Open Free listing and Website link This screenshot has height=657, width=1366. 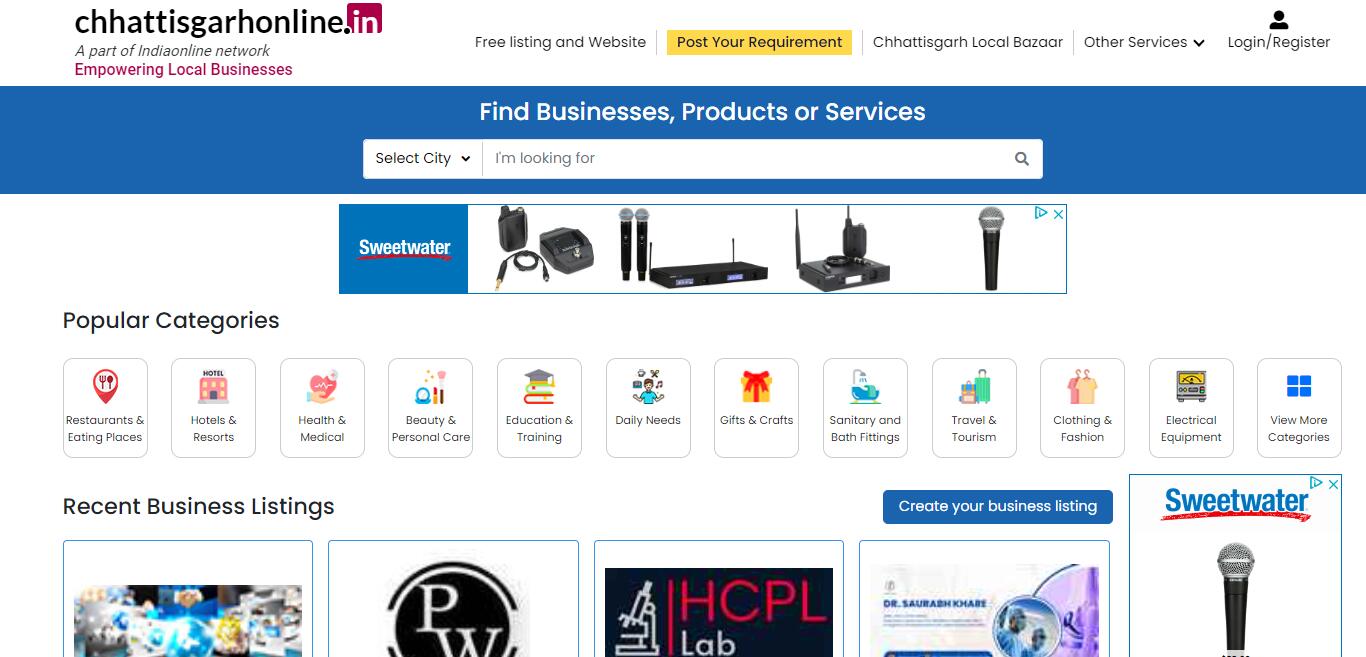click(x=560, y=42)
